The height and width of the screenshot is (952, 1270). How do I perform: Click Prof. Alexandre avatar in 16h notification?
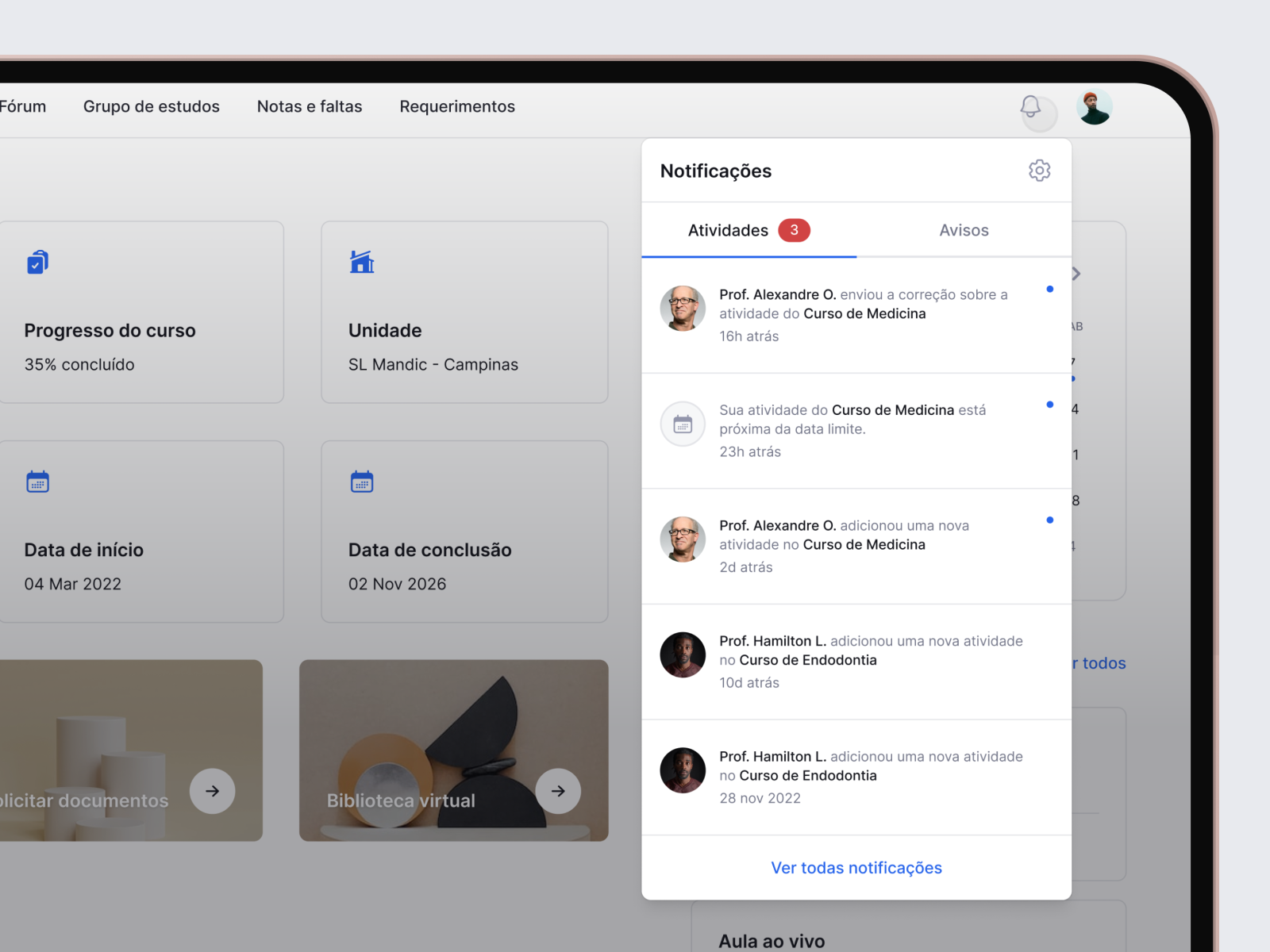coord(683,309)
